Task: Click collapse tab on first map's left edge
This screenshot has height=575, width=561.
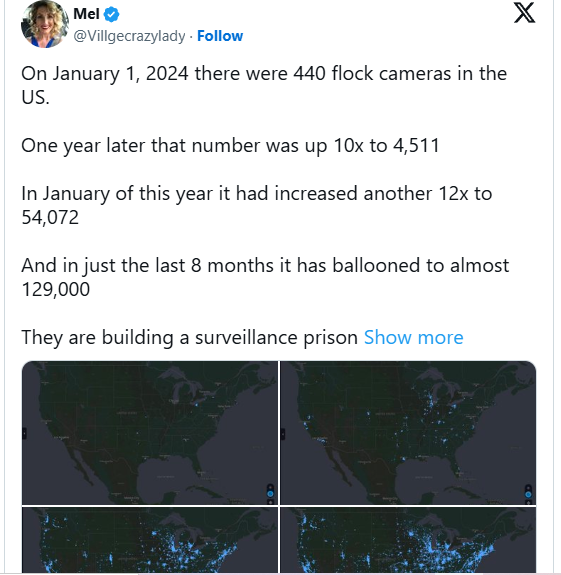Action: coord(24,433)
